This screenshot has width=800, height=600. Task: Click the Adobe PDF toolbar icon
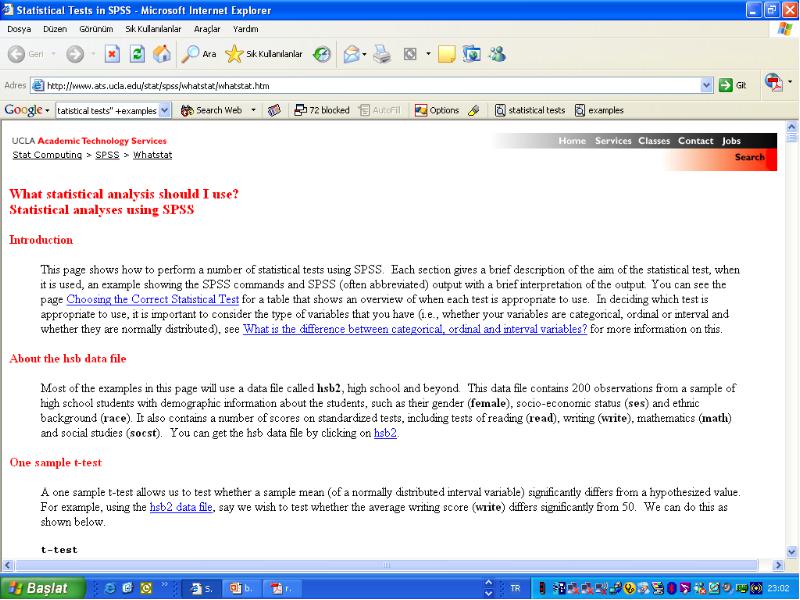774,82
